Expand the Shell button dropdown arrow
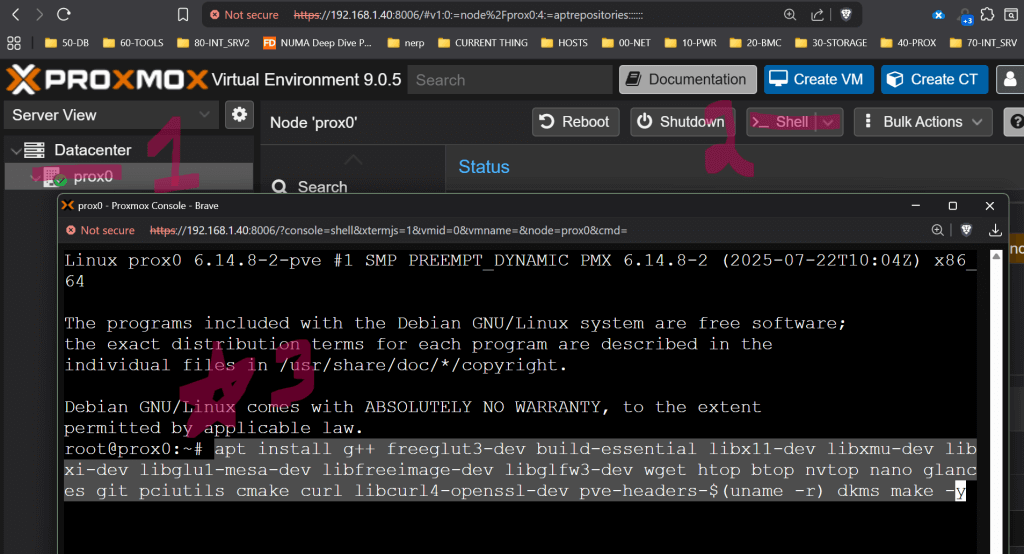The width and height of the screenshot is (1024, 554). pos(830,122)
